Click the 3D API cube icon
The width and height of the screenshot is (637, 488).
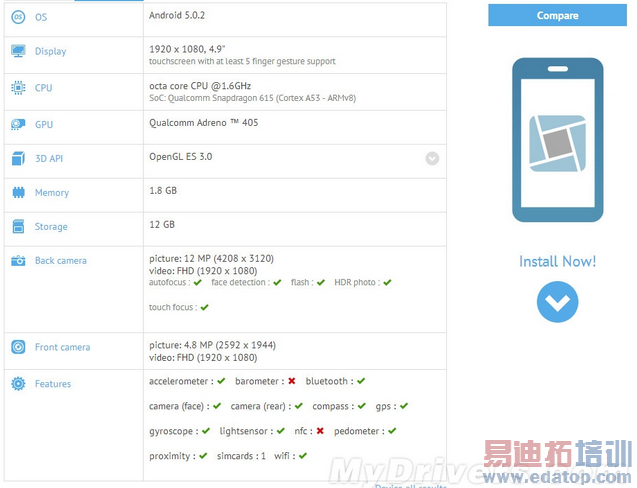18,158
